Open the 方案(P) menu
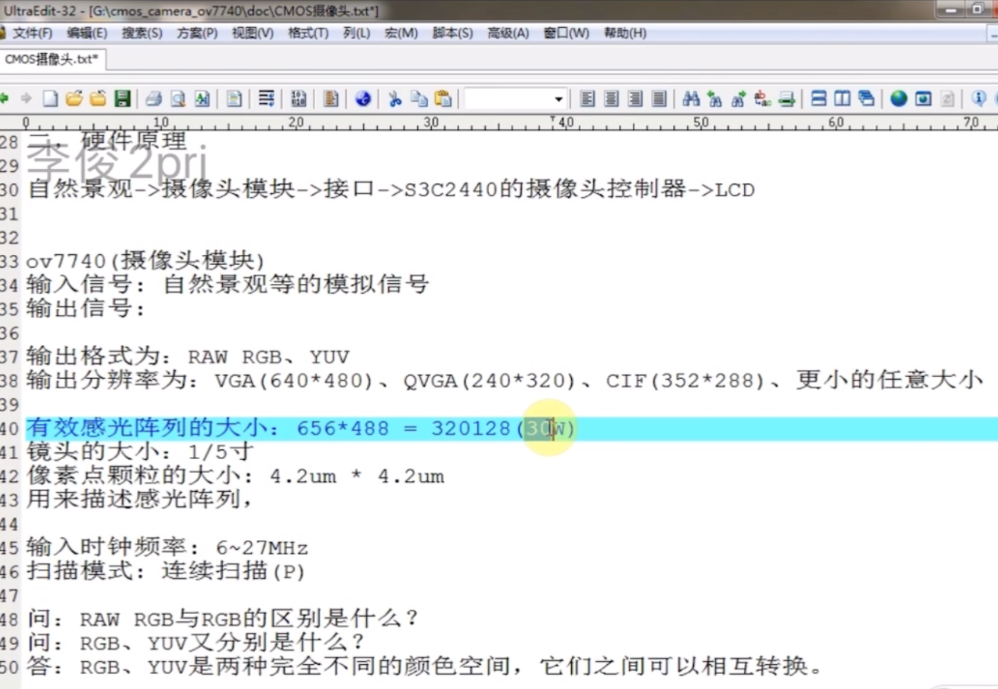The height and width of the screenshot is (689, 998). point(197,33)
